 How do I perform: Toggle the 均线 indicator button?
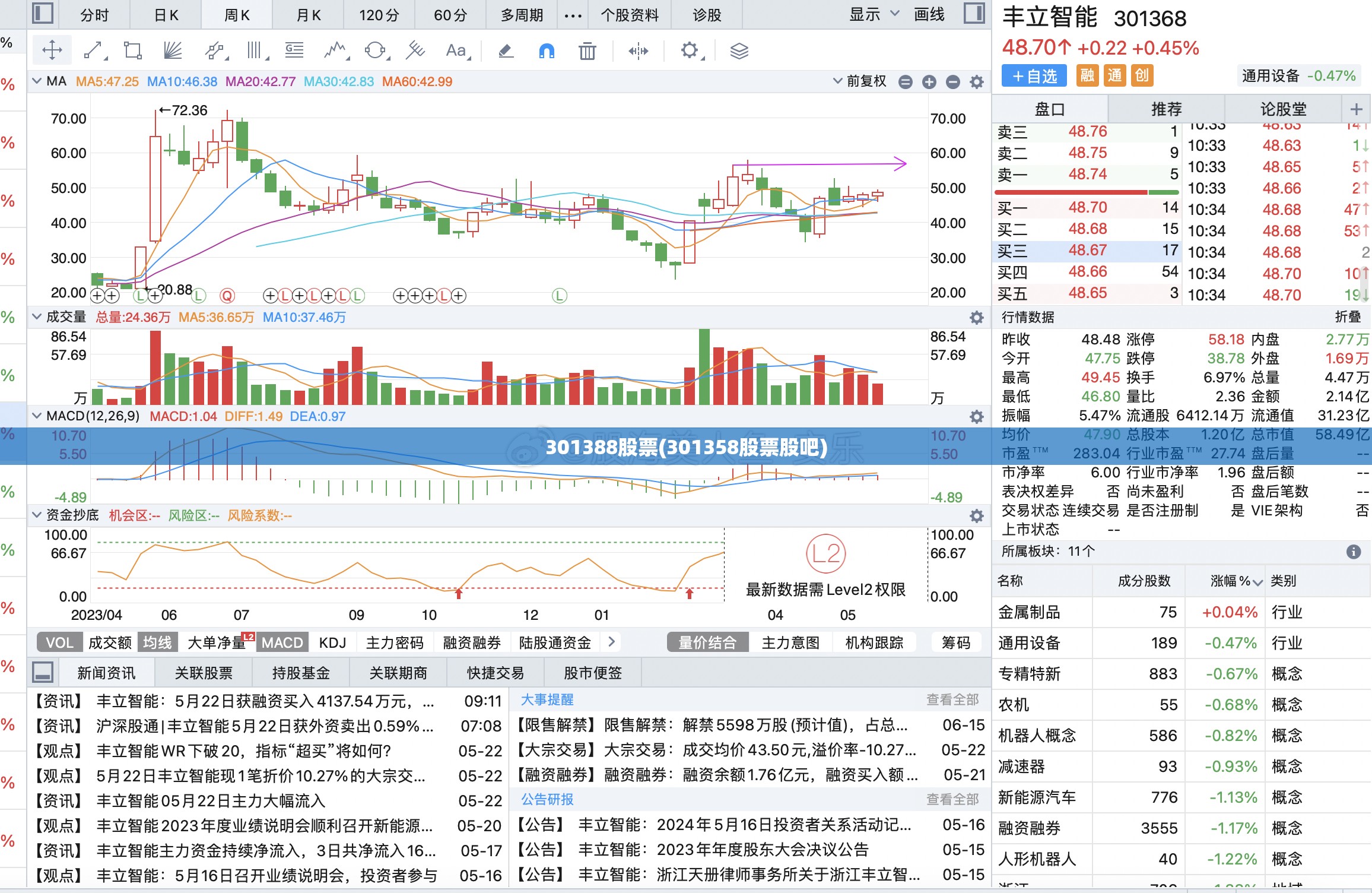click(x=157, y=642)
